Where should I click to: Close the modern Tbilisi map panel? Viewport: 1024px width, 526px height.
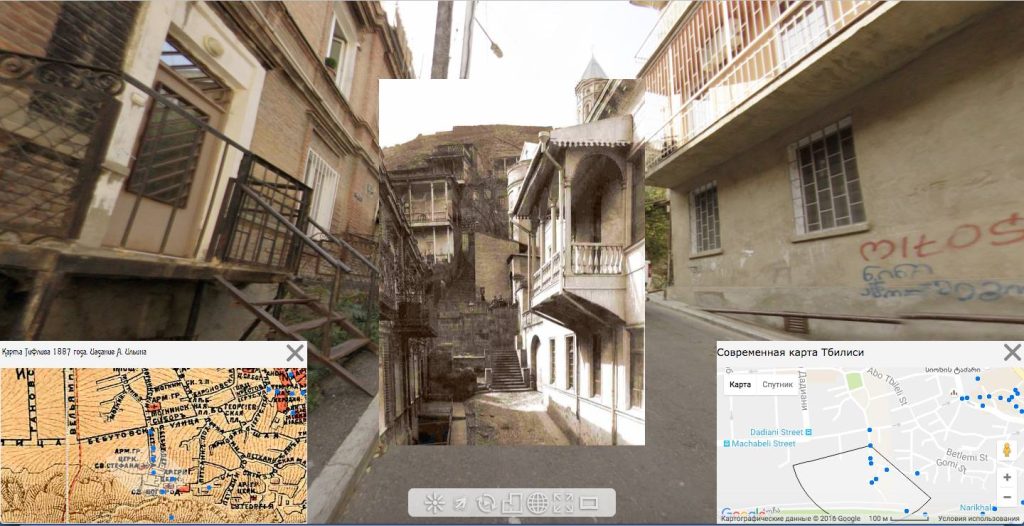[1012, 353]
